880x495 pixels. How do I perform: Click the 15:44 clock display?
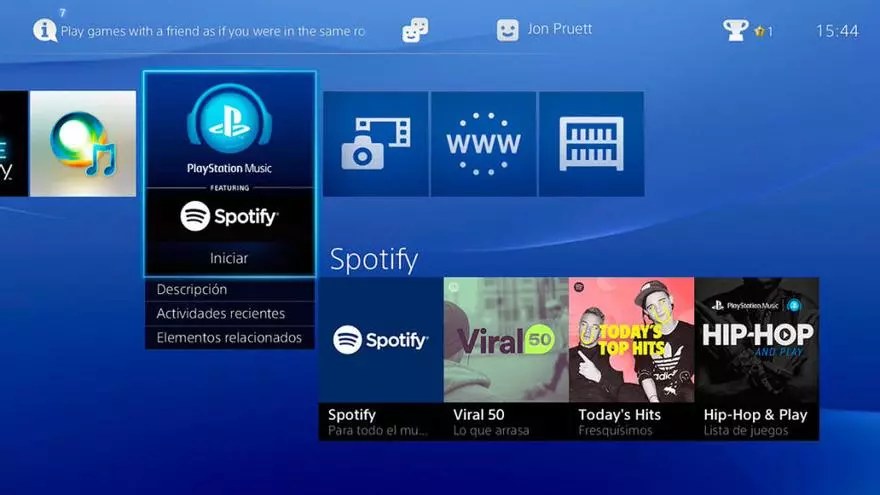tap(837, 31)
